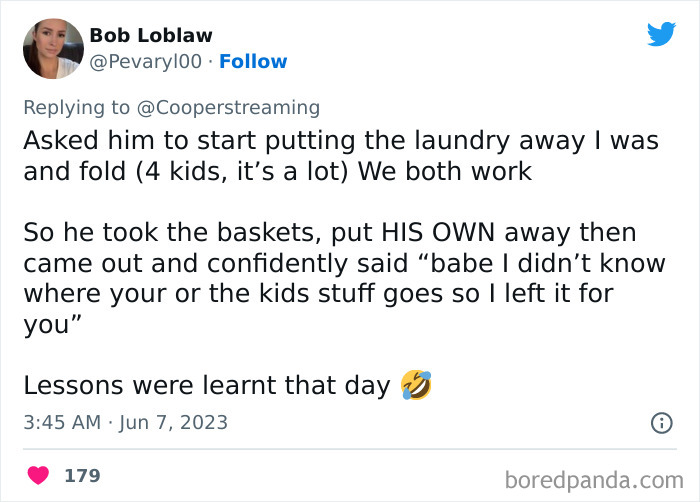This screenshot has width=700, height=502.
Task: Like the tweet with the heart icon
Action: 37,475
